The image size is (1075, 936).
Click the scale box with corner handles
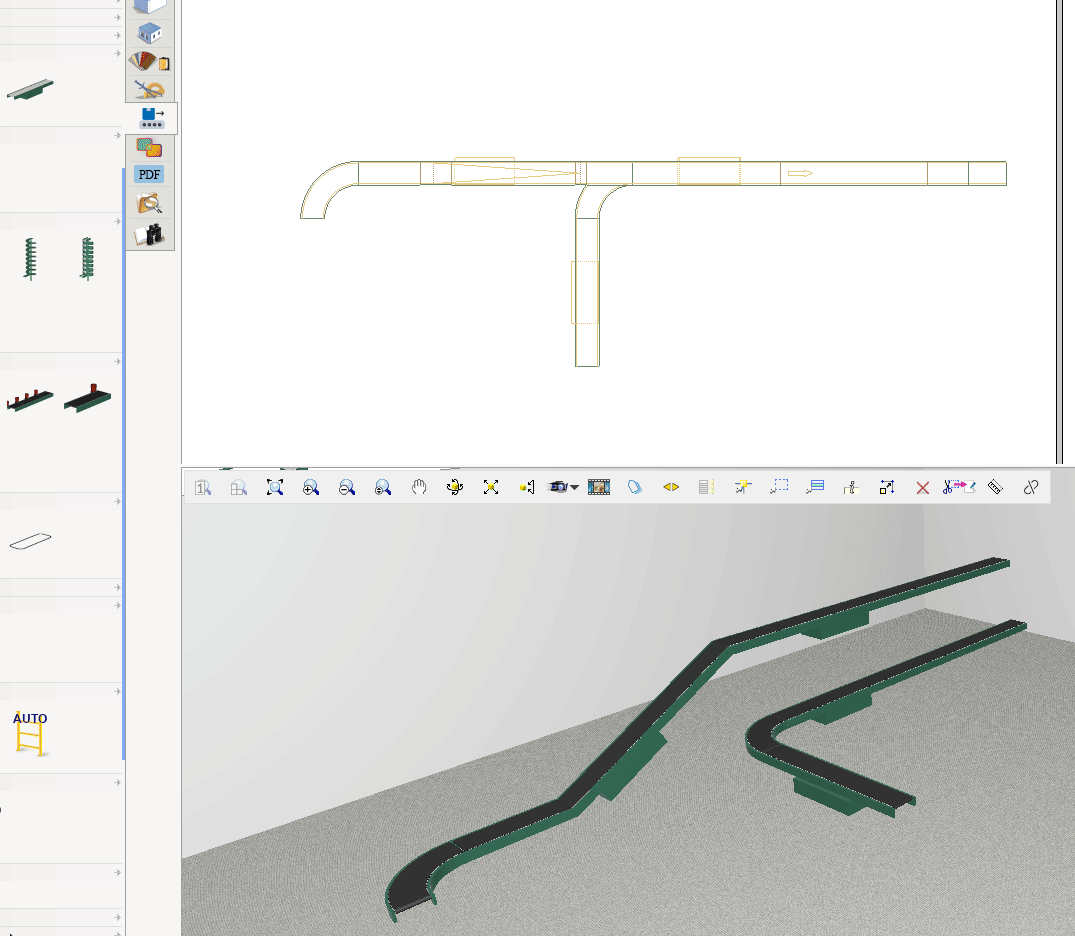tap(887, 488)
